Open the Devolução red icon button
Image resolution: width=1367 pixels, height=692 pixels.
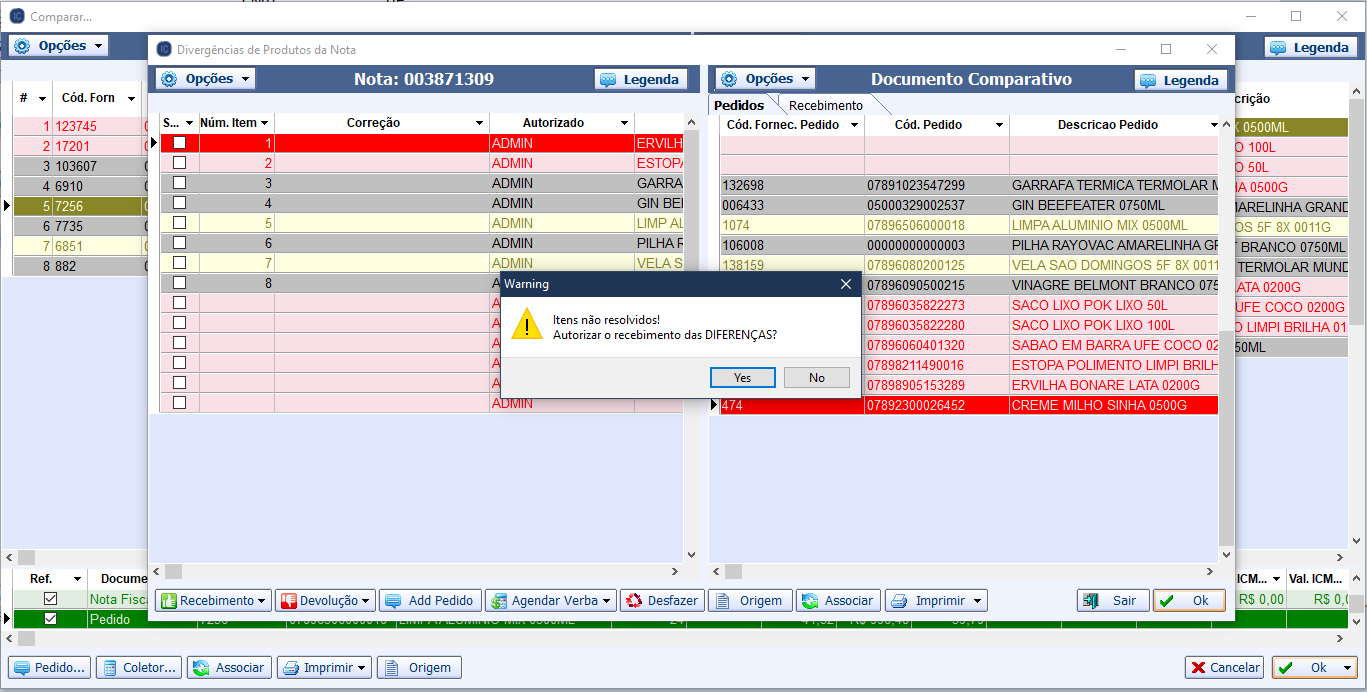325,600
